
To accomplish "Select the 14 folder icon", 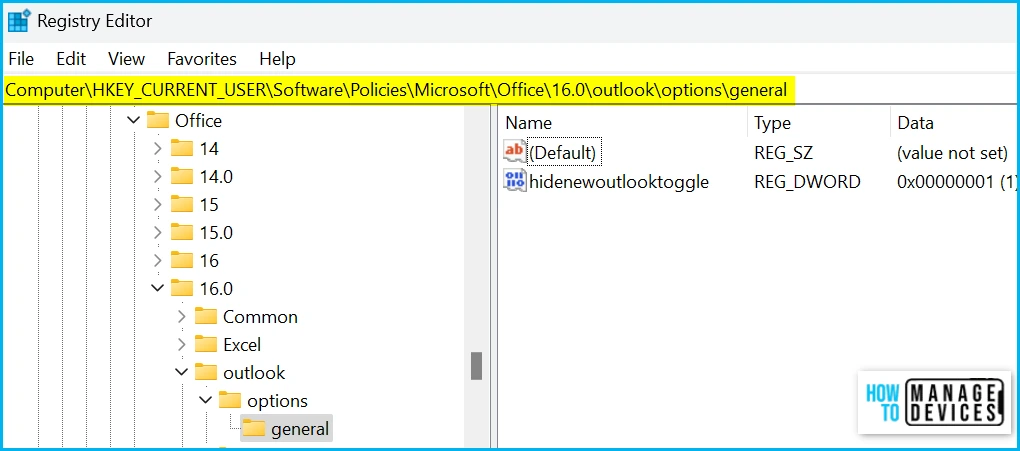I will point(182,148).
